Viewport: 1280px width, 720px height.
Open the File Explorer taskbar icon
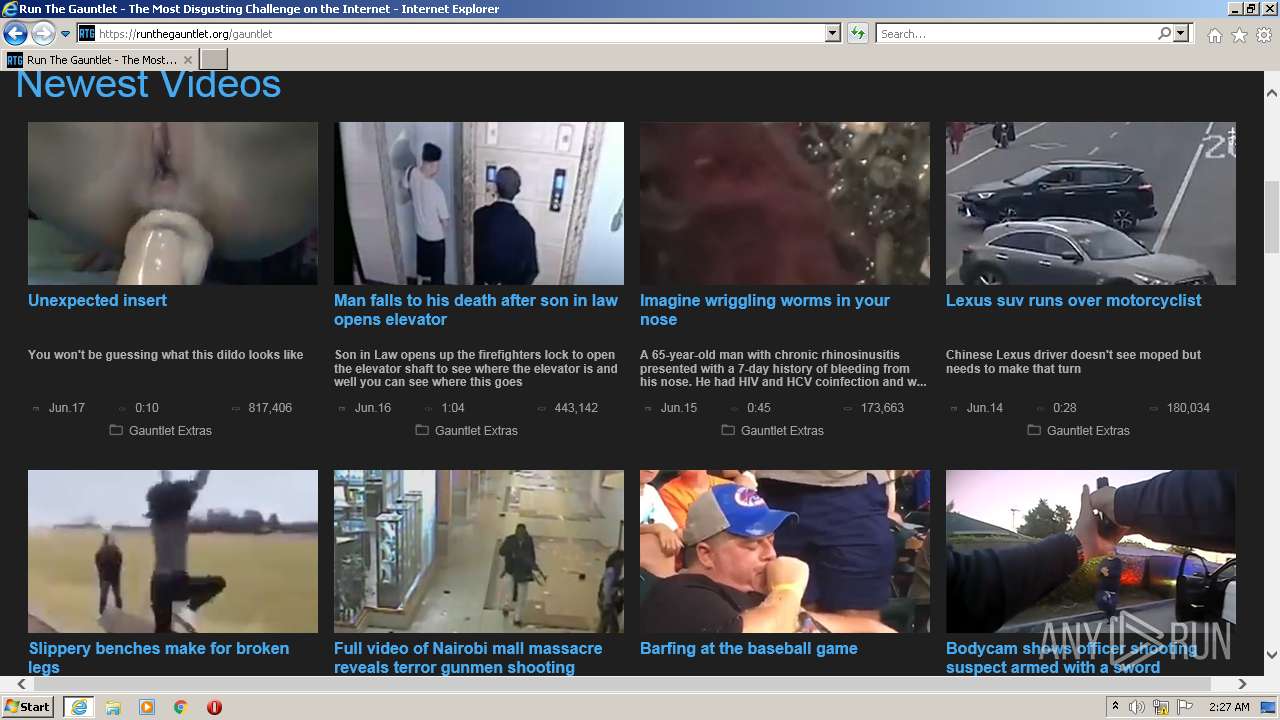[113, 707]
